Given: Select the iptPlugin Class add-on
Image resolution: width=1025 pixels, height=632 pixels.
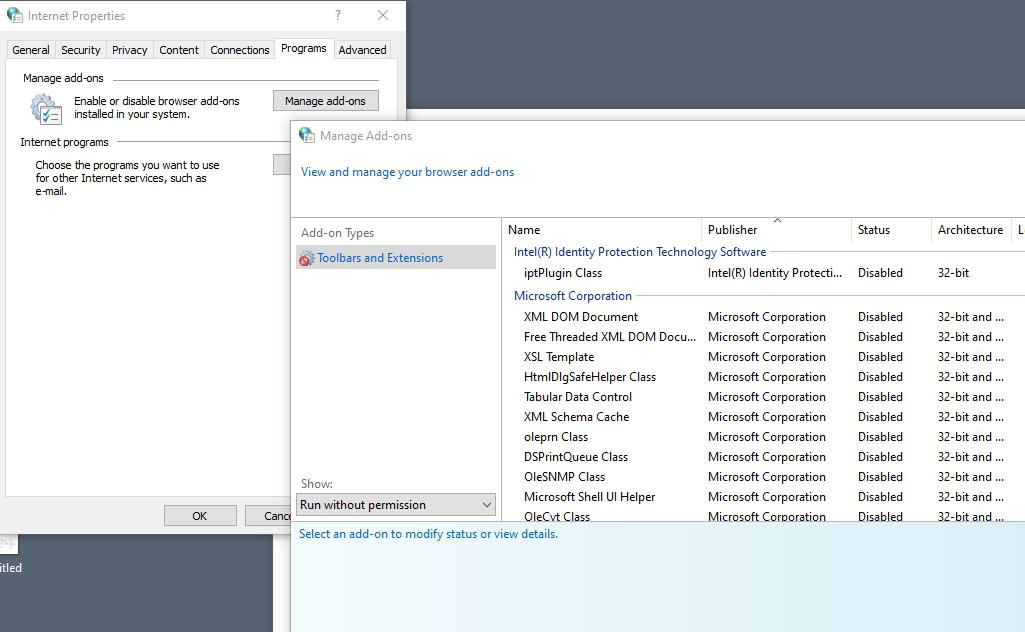Looking at the screenshot, I should (563, 273).
